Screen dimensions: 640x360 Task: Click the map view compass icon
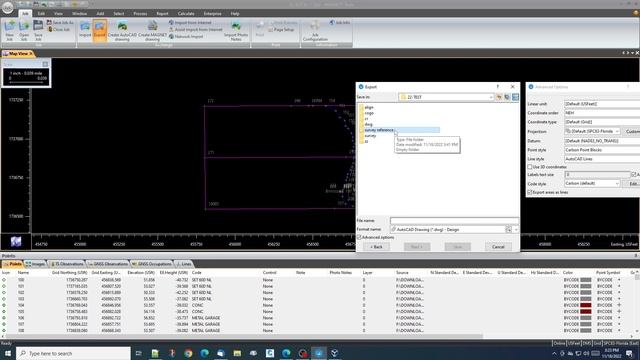tap(16, 242)
